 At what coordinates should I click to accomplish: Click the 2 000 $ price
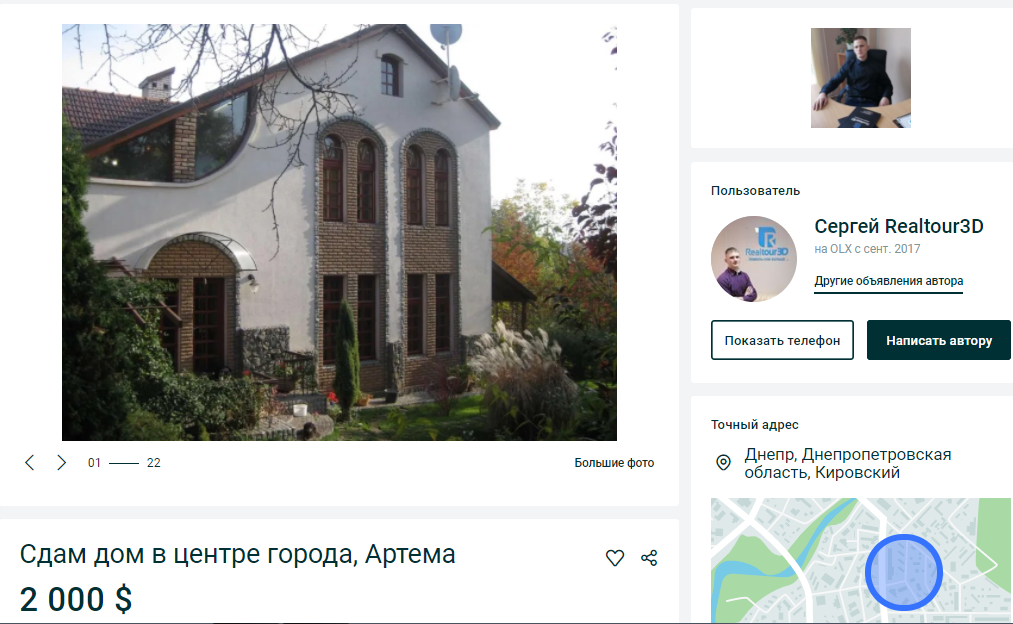coord(76,599)
